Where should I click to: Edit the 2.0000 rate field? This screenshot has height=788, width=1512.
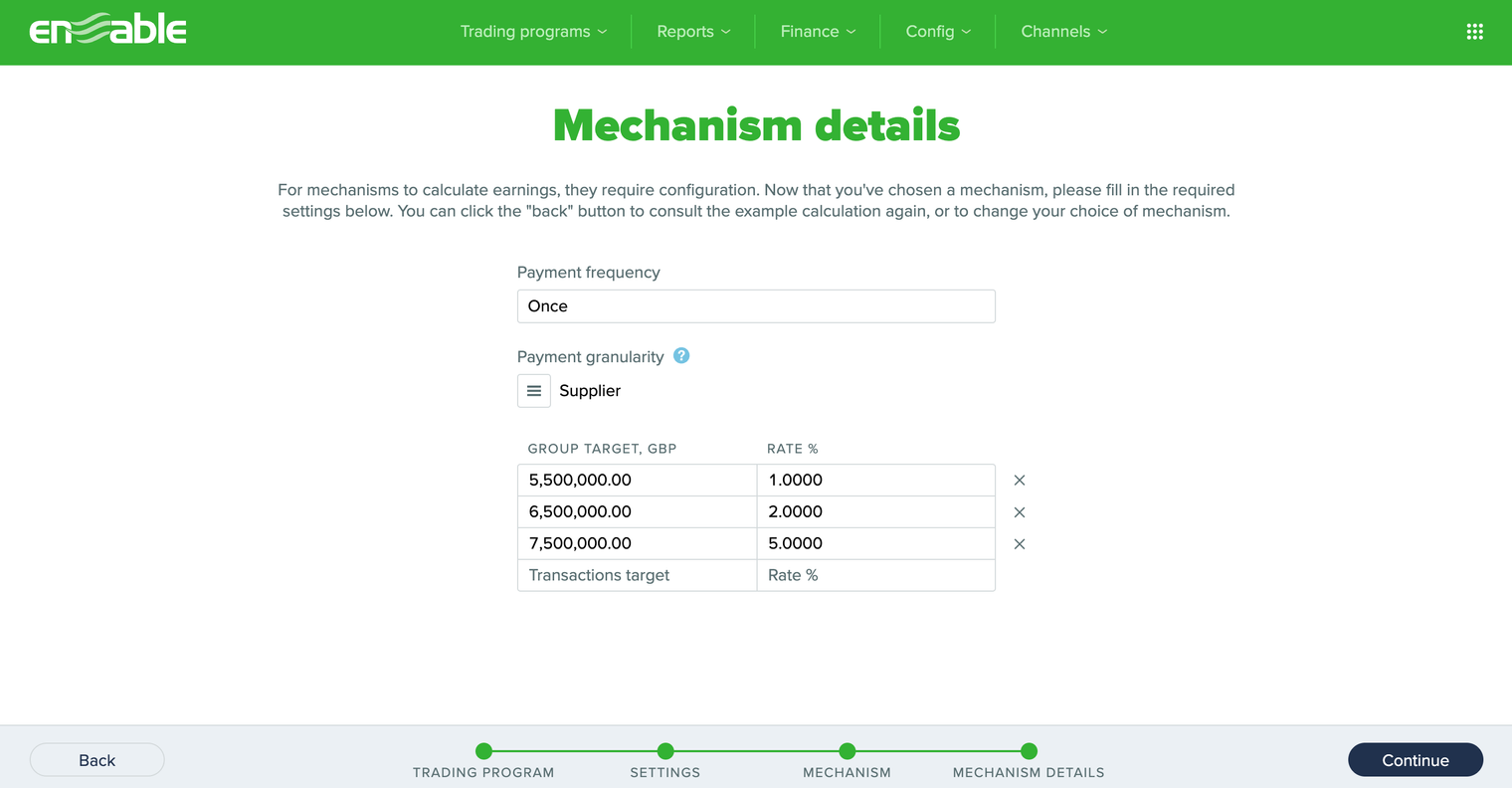[876, 511]
